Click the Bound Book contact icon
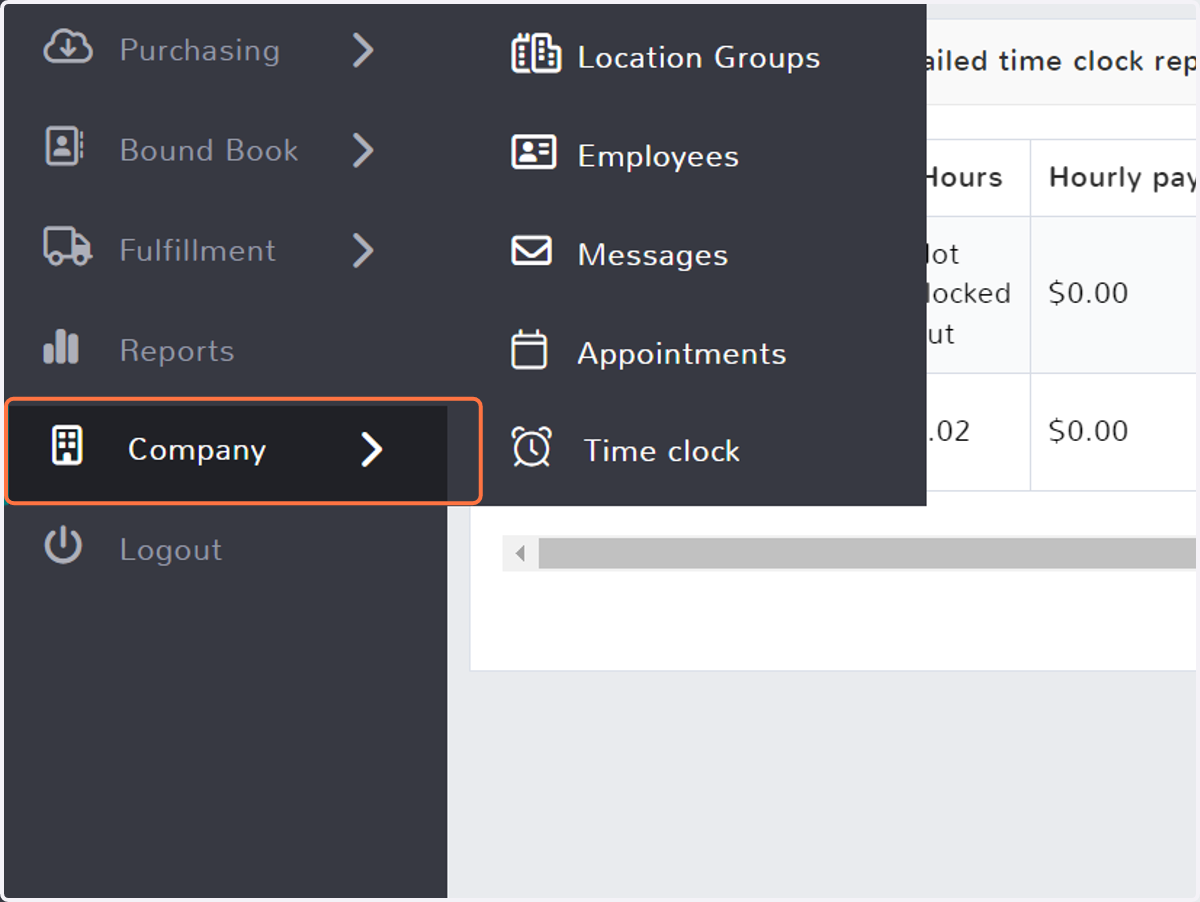This screenshot has width=1200, height=902. [x=64, y=148]
